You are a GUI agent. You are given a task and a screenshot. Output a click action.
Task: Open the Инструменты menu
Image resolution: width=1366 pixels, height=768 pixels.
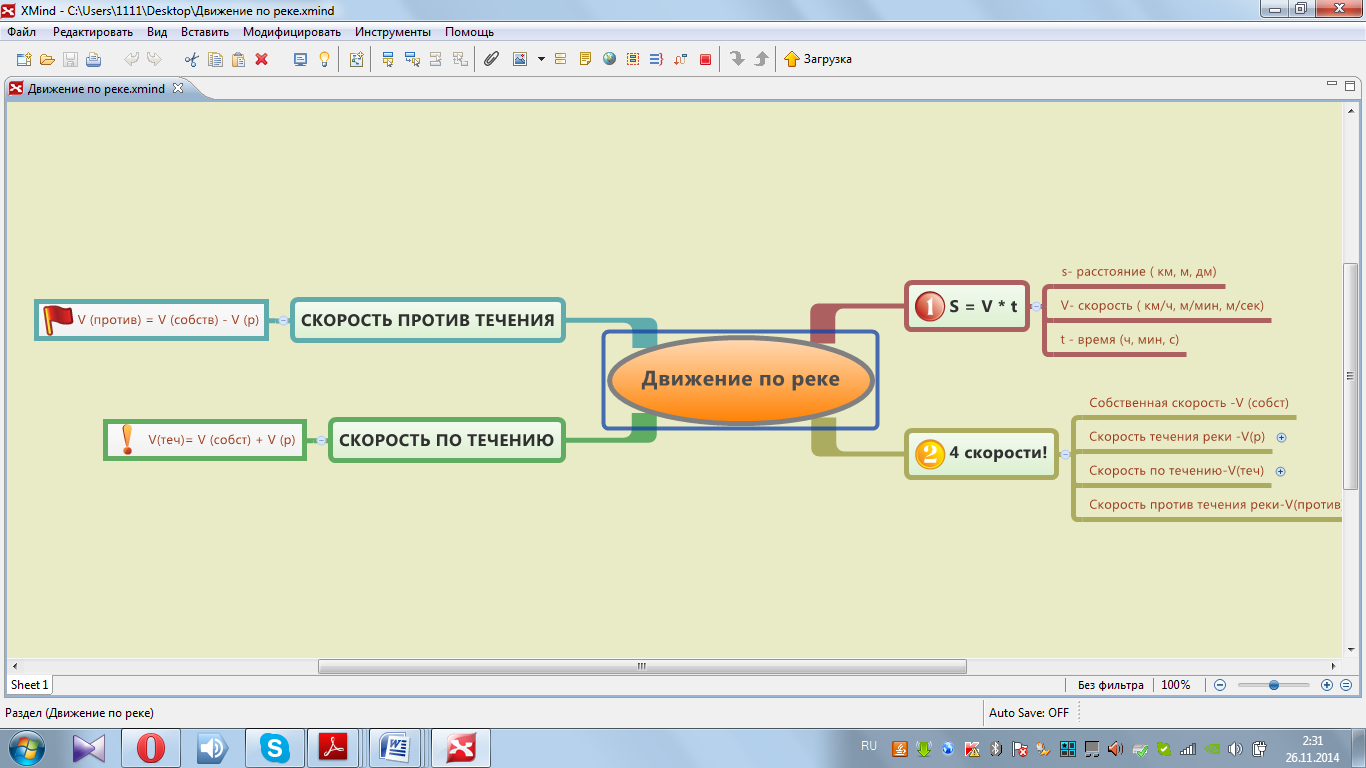[393, 32]
